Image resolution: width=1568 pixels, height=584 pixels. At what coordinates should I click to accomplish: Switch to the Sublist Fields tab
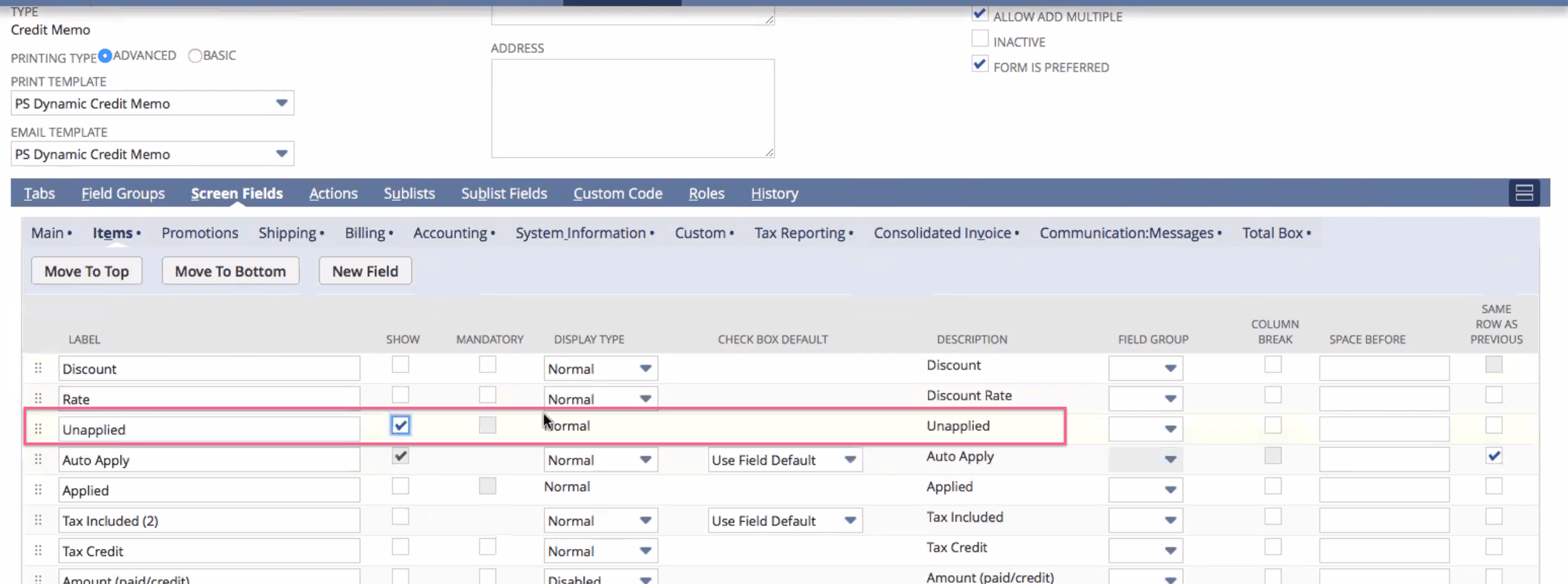click(503, 193)
